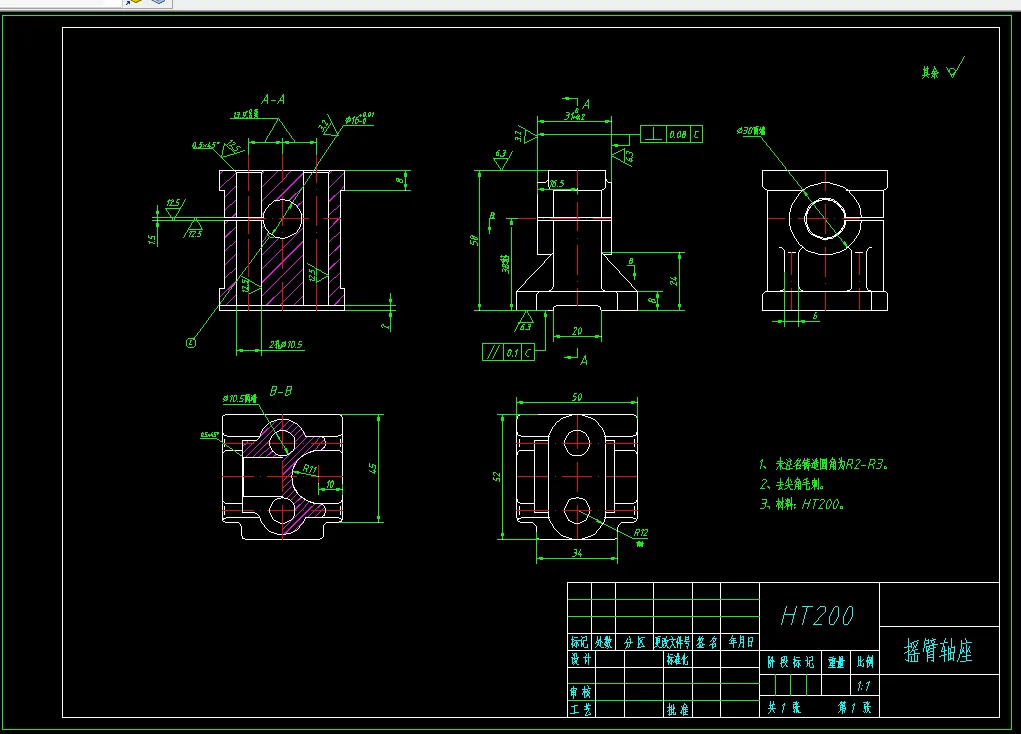The image size is (1021, 734).
Task: Click the 设计 row label
Action: [x=581, y=659]
